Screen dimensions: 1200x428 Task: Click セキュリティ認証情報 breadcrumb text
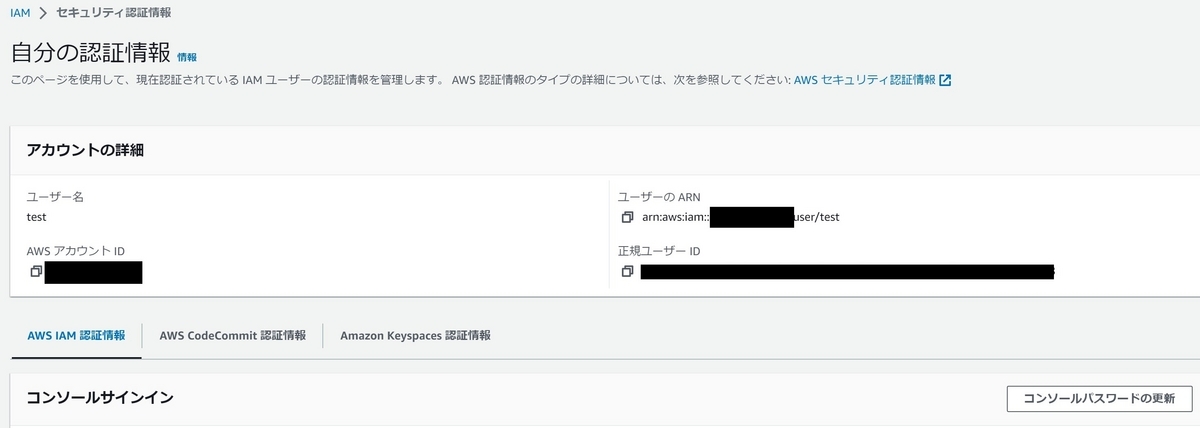point(112,13)
